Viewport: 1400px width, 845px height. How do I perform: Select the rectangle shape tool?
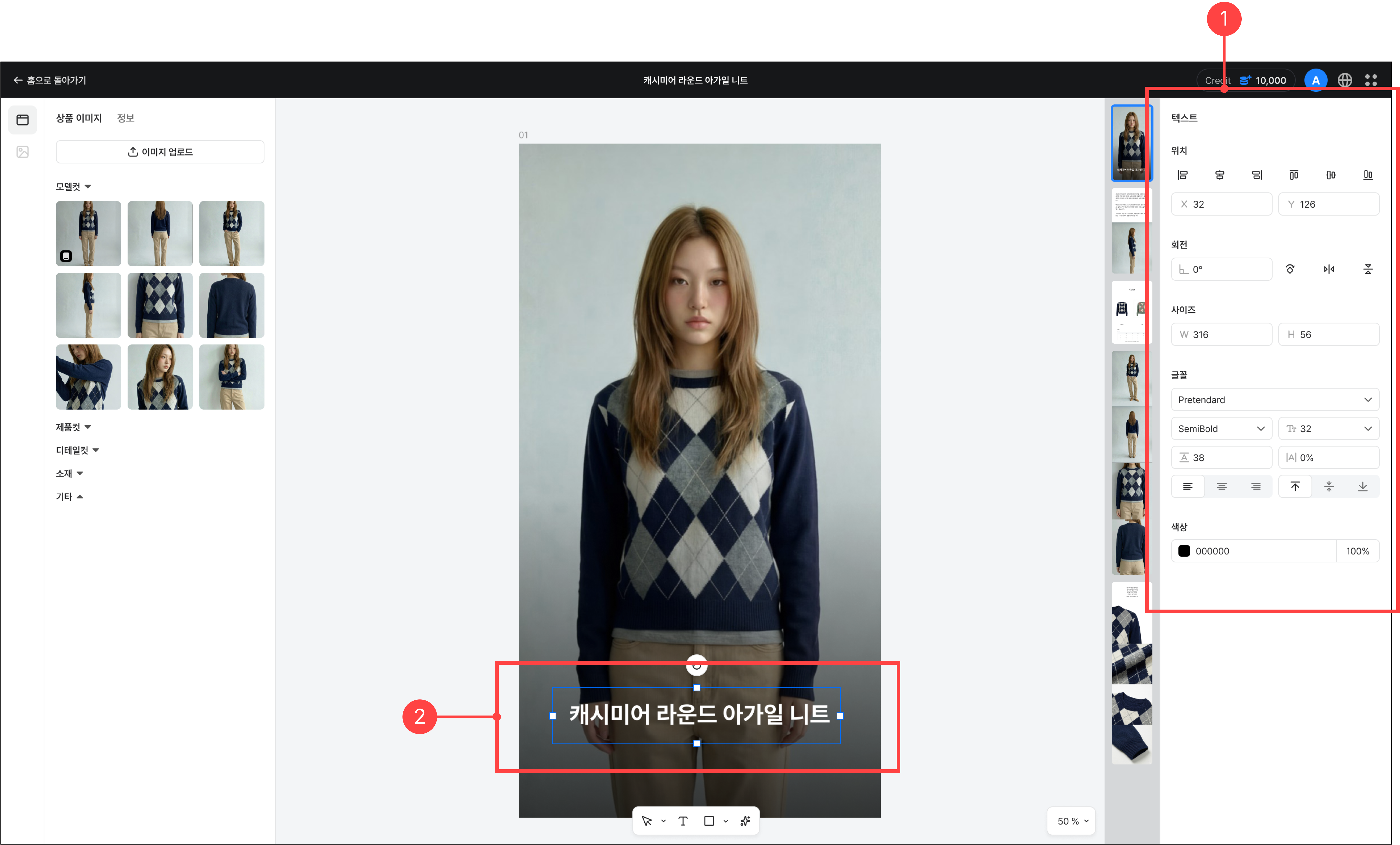coord(709,821)
